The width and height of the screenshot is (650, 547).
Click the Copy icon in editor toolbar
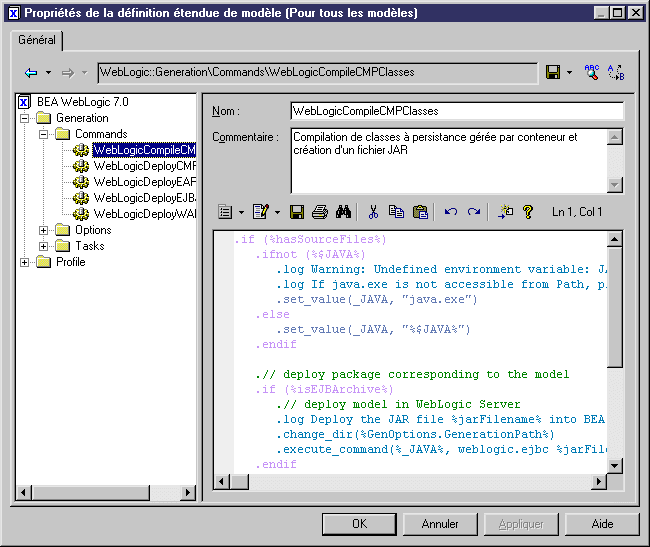pos(396,211)
